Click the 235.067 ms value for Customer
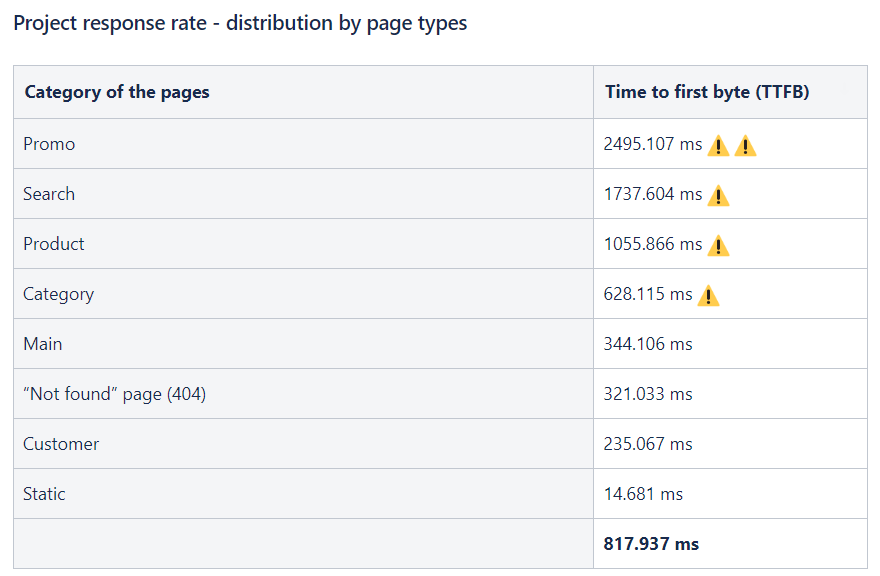880x576 pixels. coord(647,444)
